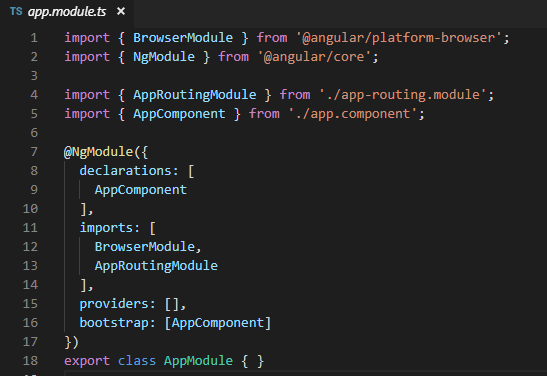Click 'AppComponent' in the line 5 import
The image size is (547, 376).
tap(179, 114)
